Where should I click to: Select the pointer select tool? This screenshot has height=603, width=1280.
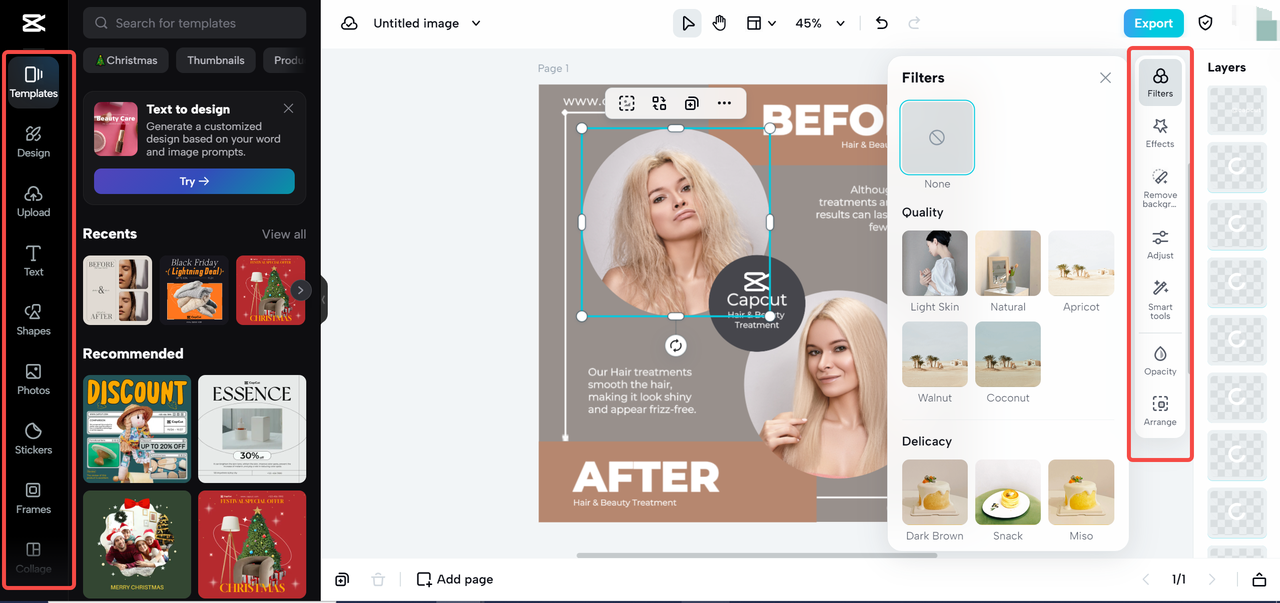(x=687, y=23)
